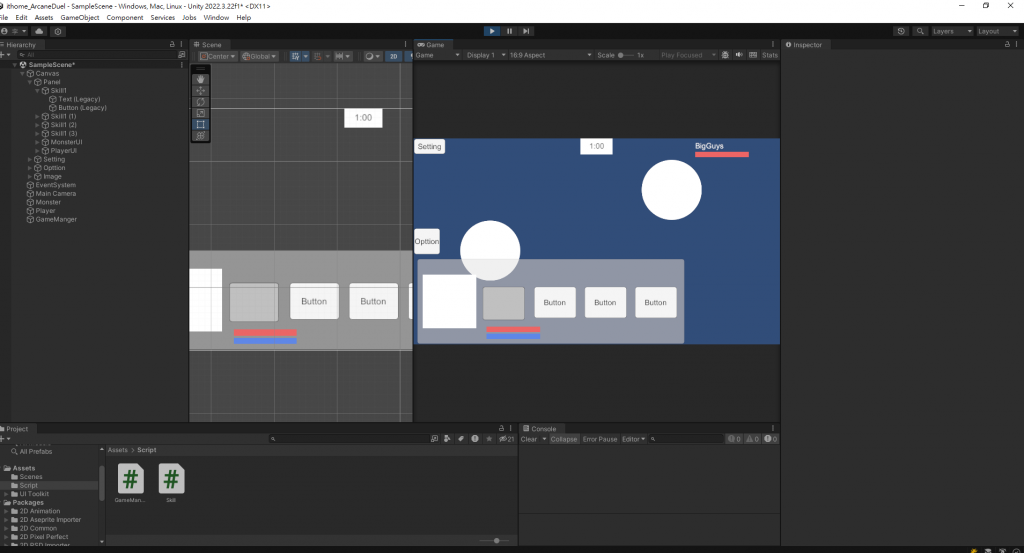The image size is (1024, 553).
Task: Toggle 2D view in Scene
Action: pos(393,56)
